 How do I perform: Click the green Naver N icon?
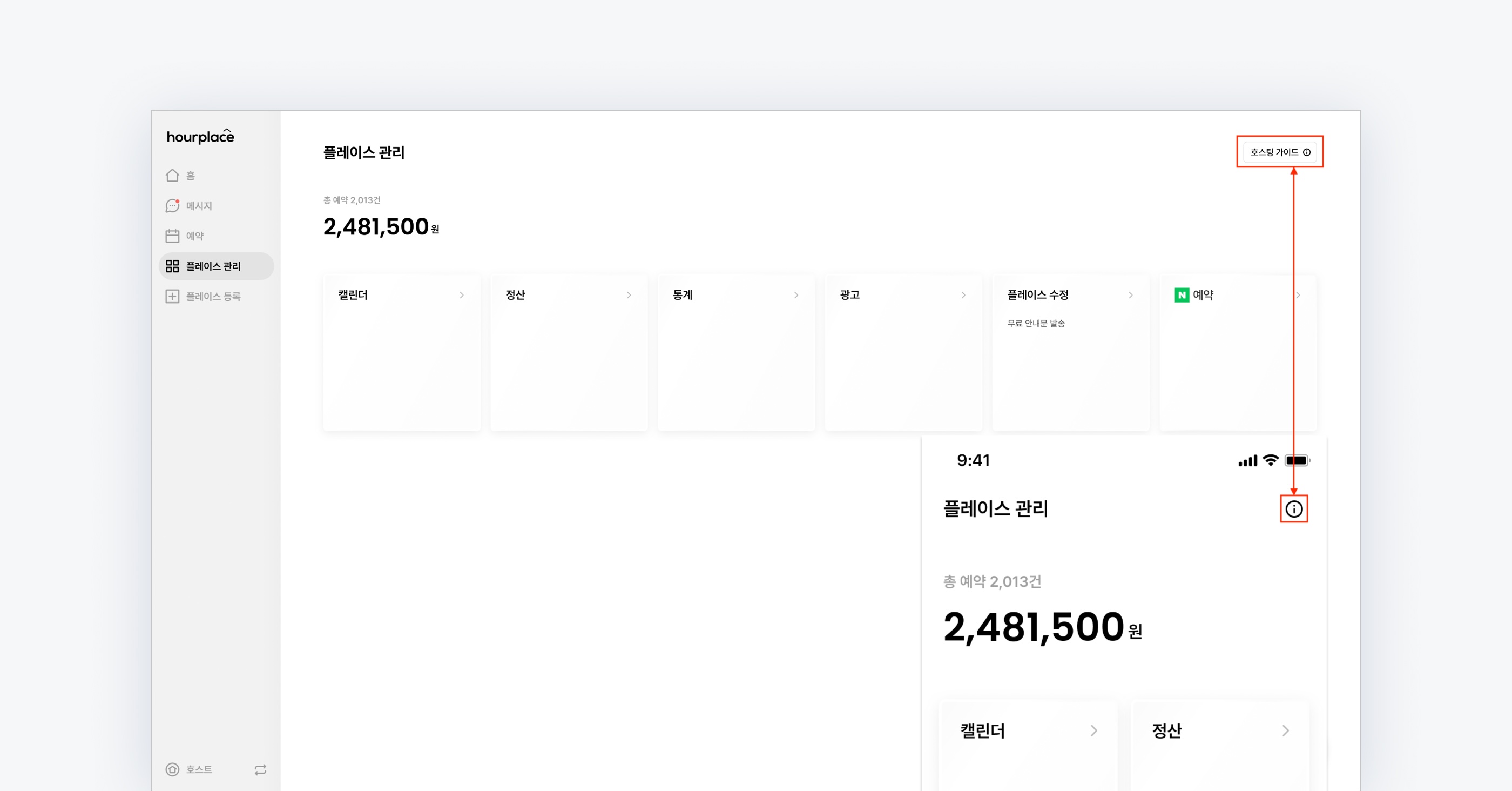1182,295
